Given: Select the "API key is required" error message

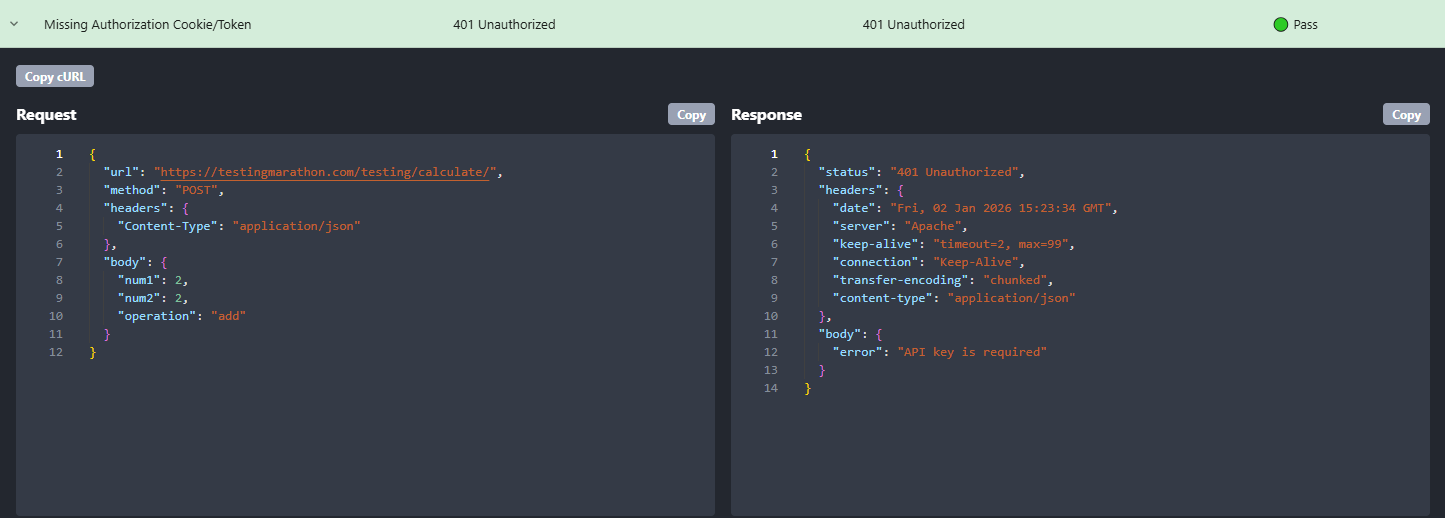Looking at the screenshot, I should 972,352.
